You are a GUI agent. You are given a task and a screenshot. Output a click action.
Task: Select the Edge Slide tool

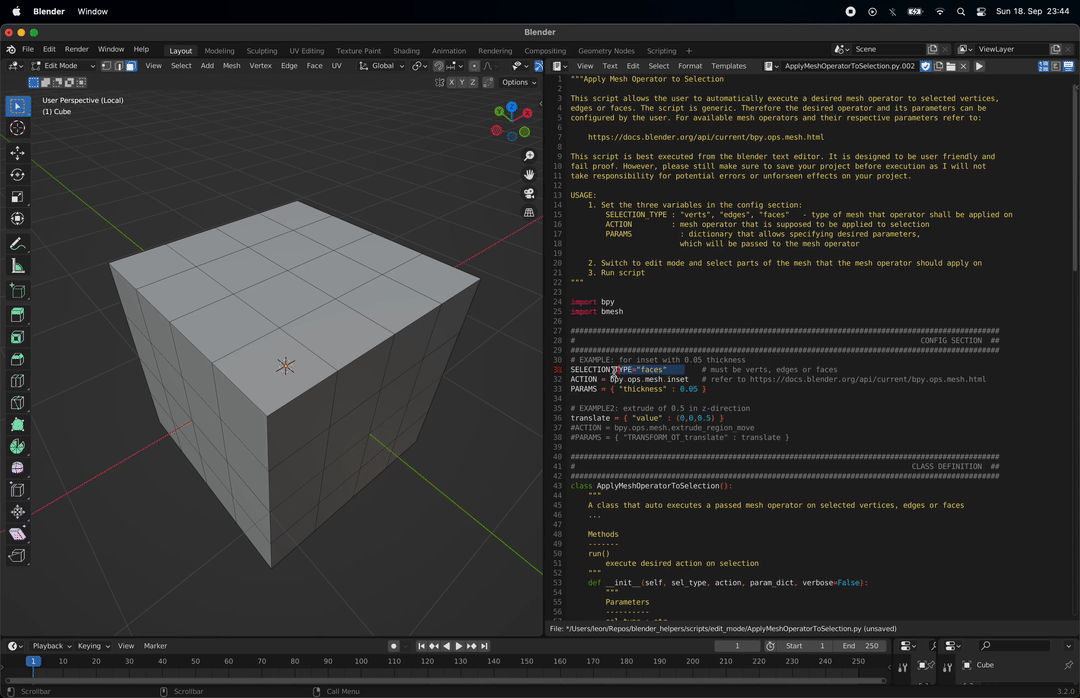click(x=17, y=490)
